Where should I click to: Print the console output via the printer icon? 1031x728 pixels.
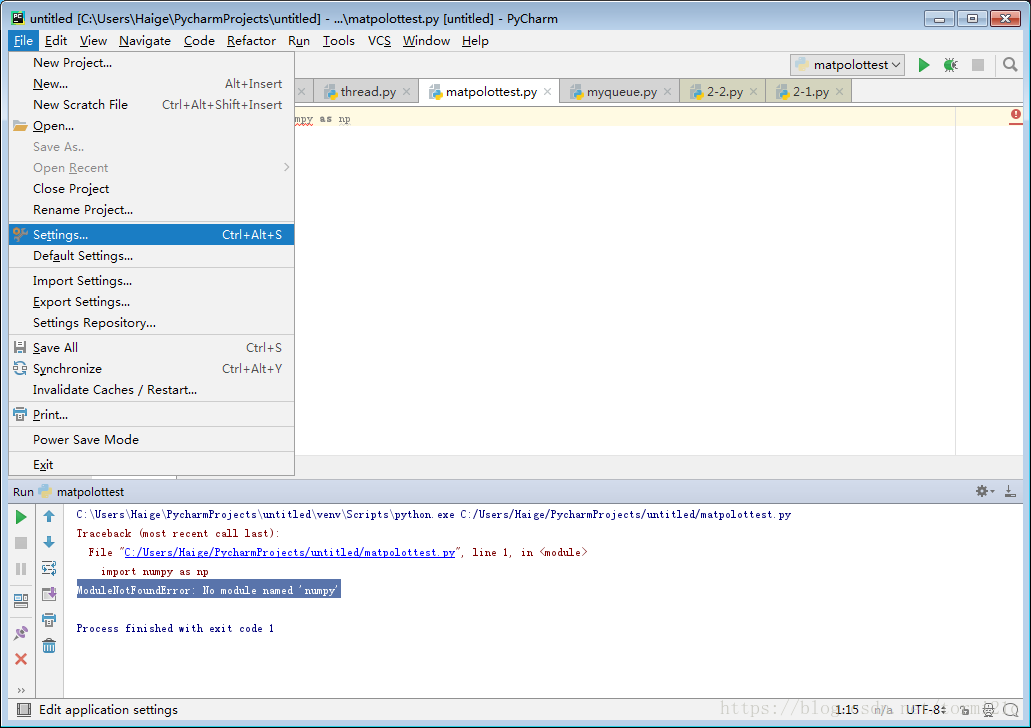[49, 619]
